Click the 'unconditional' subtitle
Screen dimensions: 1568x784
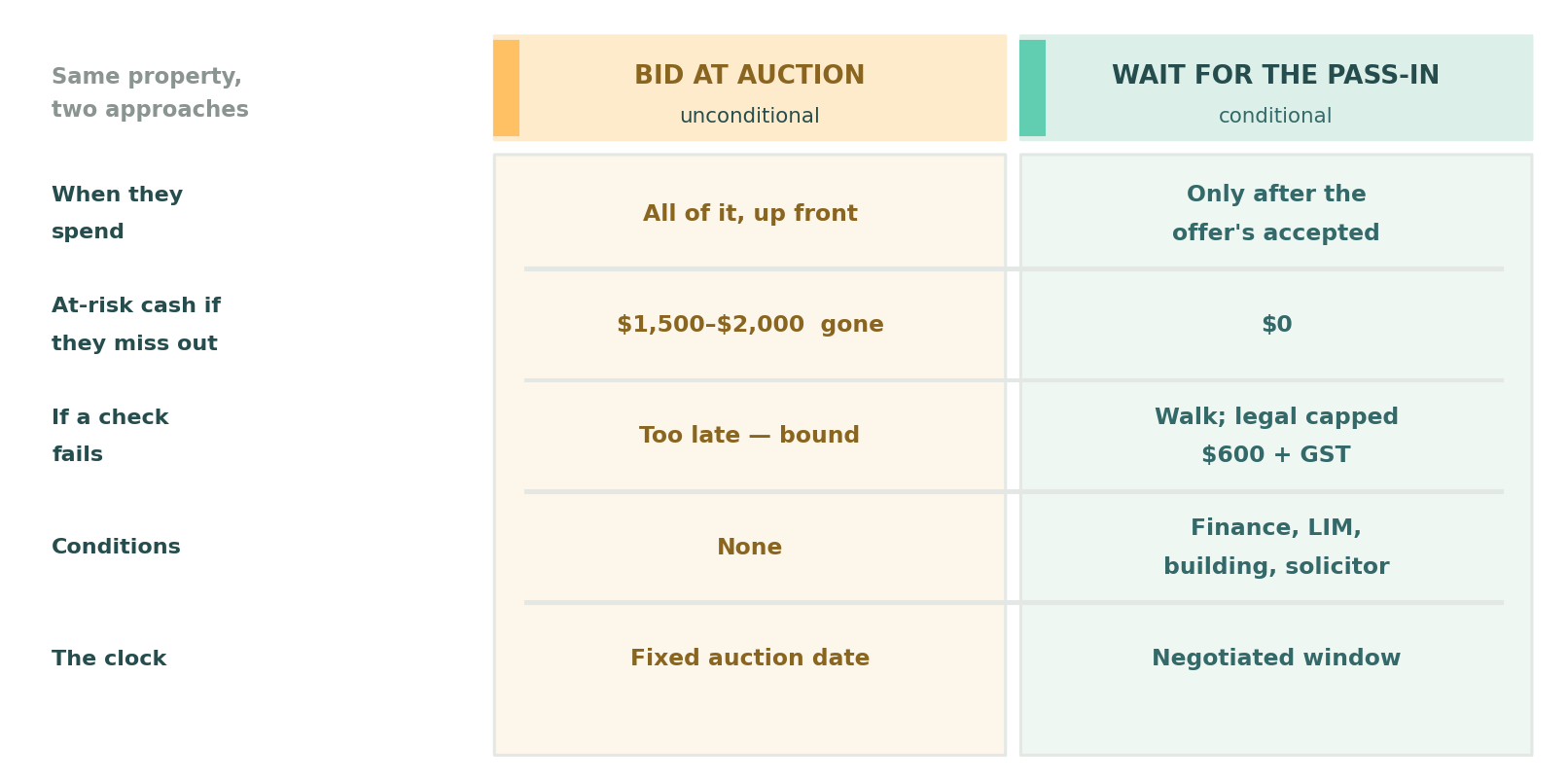(749, 117)
